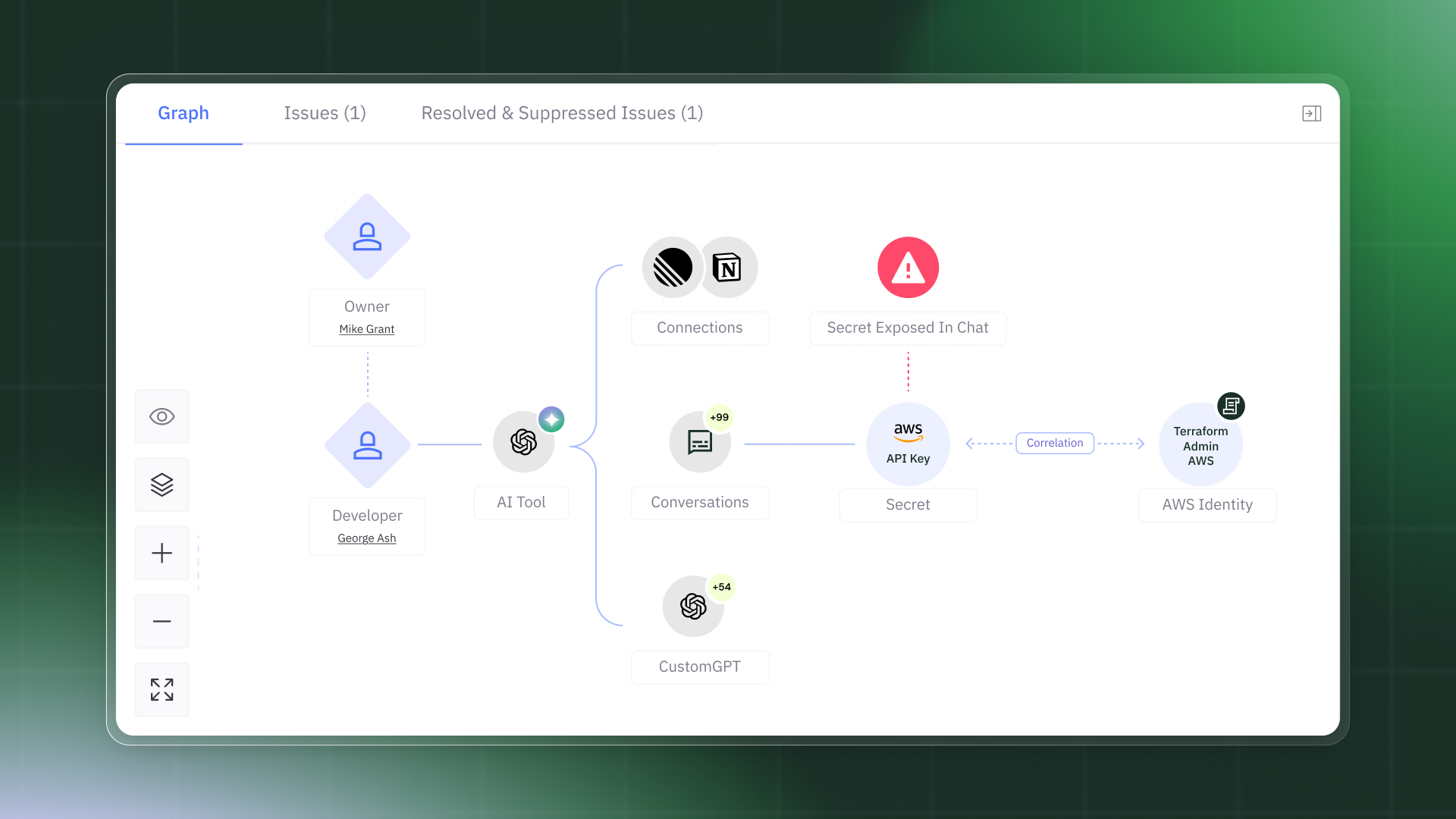This screenshot has height=819, width=1456.
Task: Select the CustomGPT node icon
Action: click(x=693, y=607)
